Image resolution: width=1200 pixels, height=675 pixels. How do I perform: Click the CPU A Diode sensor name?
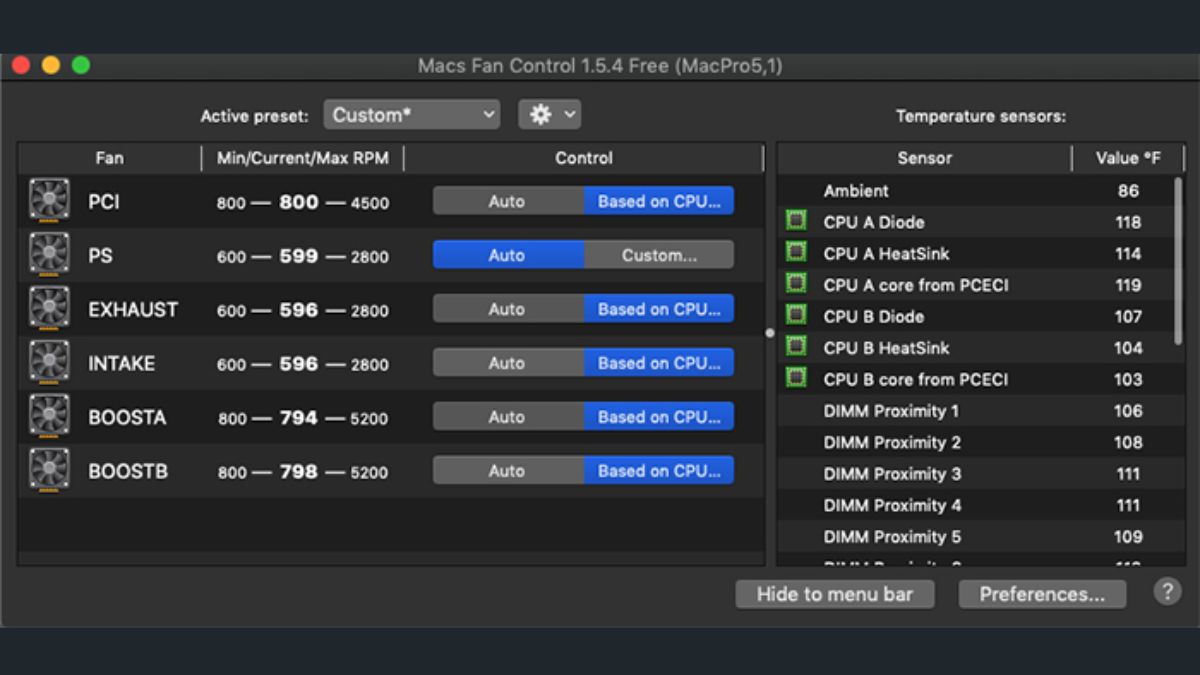point(874,222)
